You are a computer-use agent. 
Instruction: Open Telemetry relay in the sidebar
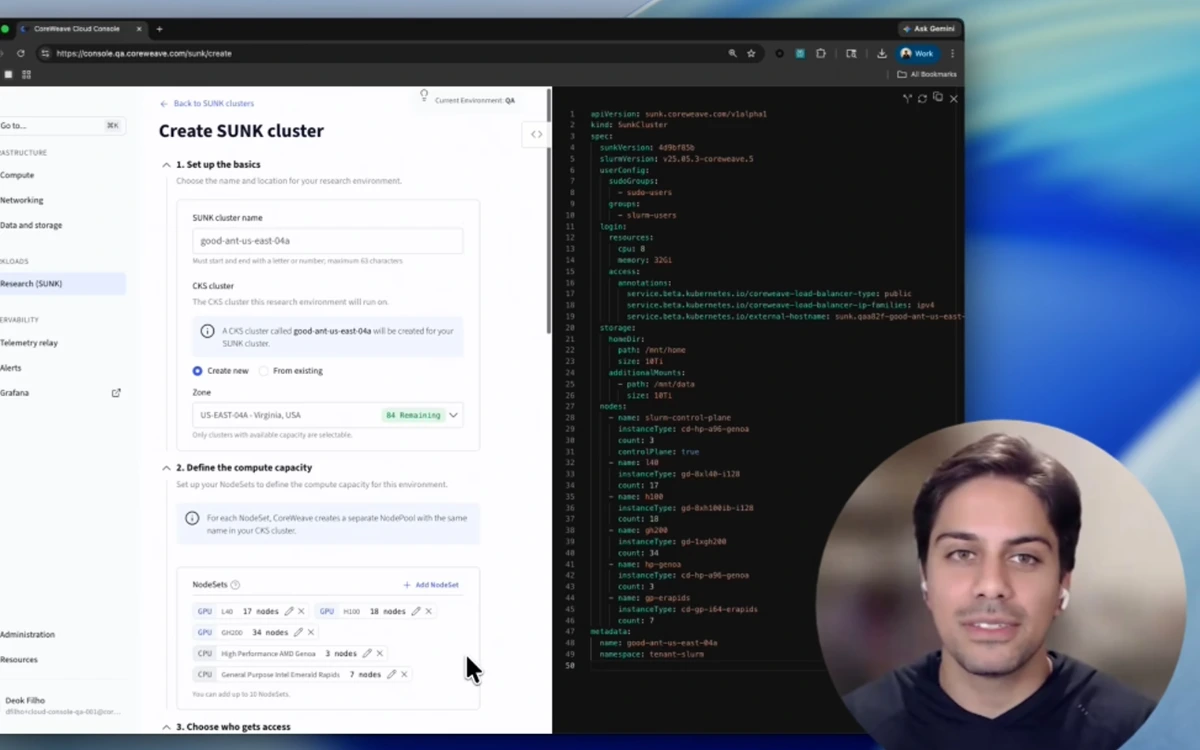click(29, 343)
